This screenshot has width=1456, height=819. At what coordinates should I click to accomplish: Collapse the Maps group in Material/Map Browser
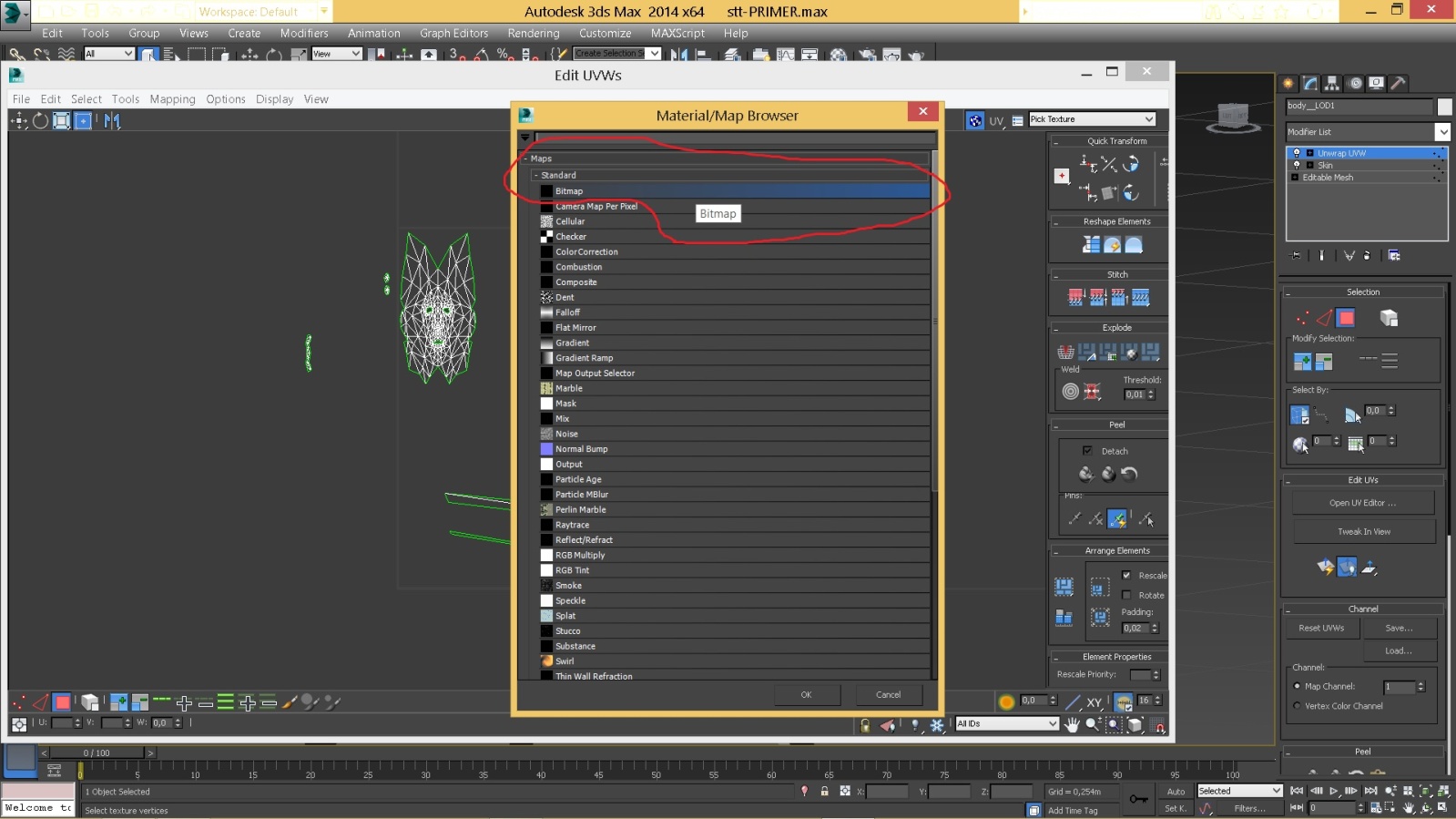click(x=526, y=159)
